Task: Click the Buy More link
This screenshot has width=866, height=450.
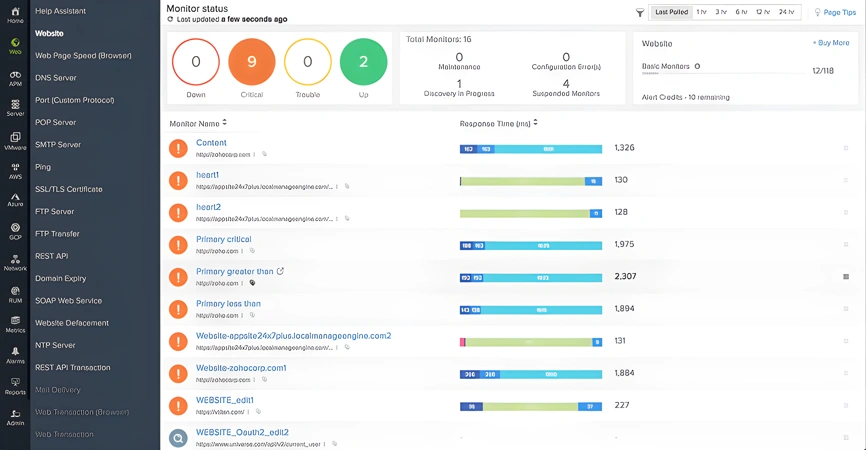Action: click(x=831, y=43)
